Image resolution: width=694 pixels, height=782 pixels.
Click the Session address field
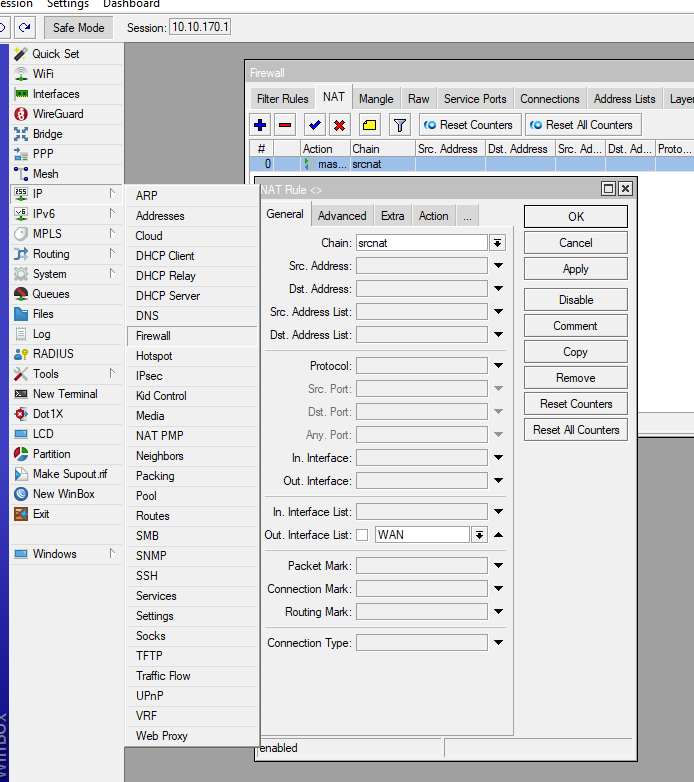[x=199, y=28]
